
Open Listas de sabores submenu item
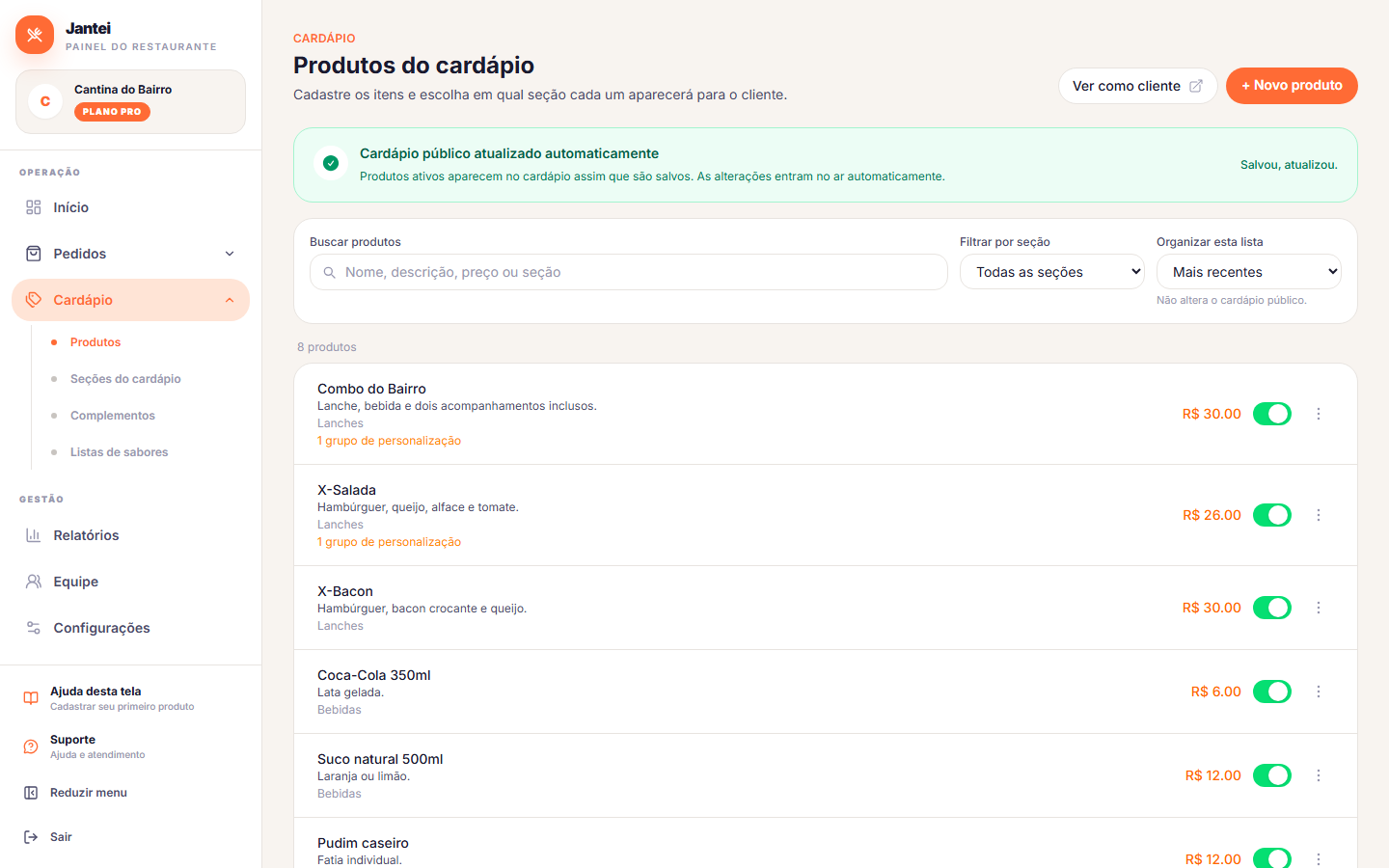119,452
